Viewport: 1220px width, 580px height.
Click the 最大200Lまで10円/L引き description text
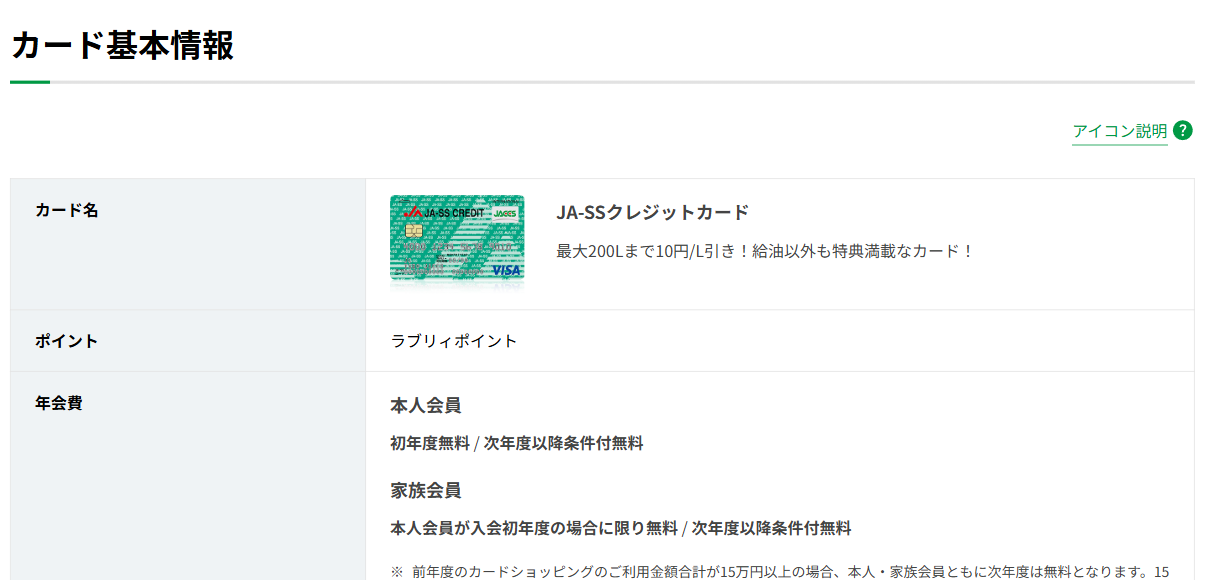tap(765, 251)
